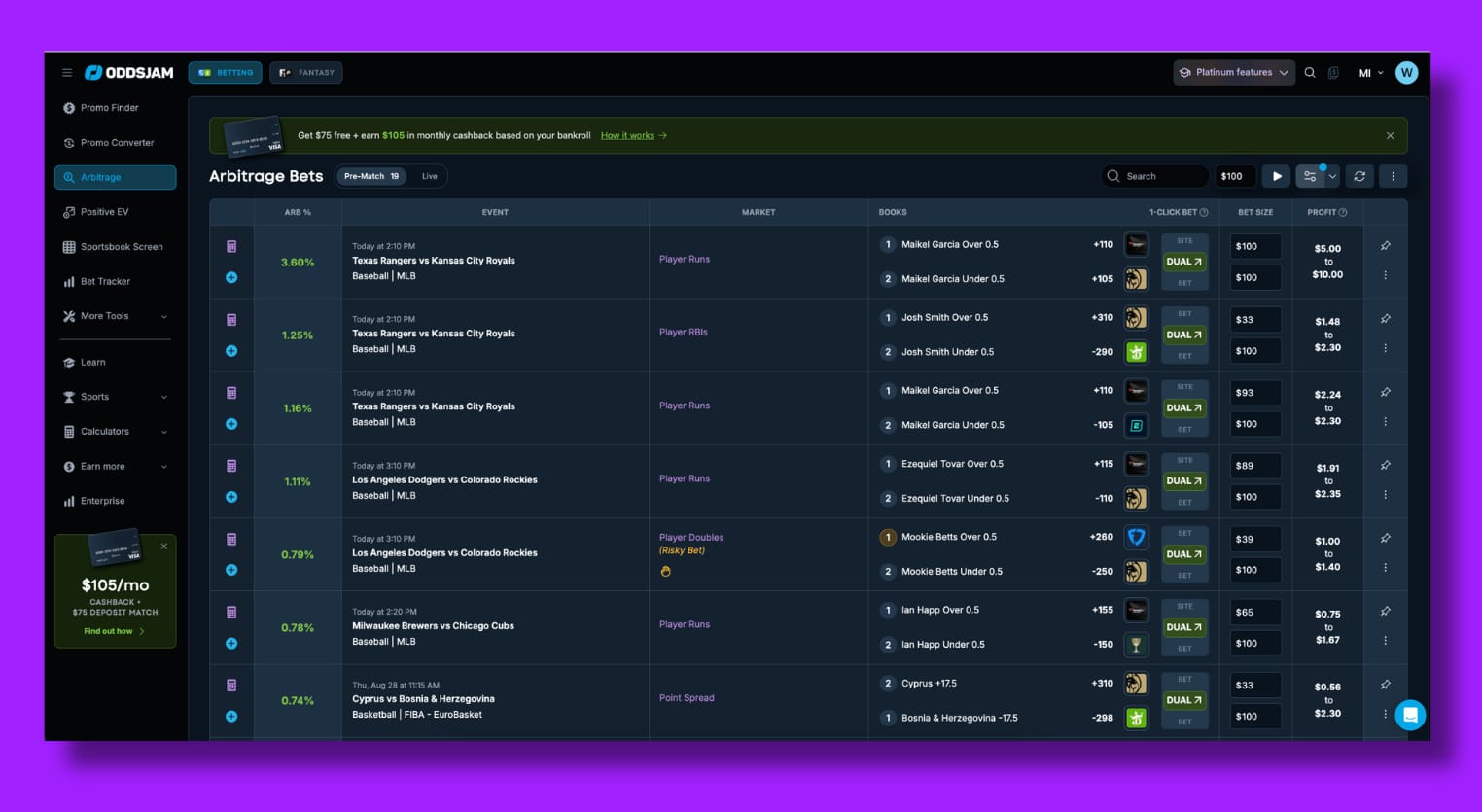This screenshot has width=1482, height=812.
Task: Click DUAL button for 3.60% arb
Action: click(1183, 262)
